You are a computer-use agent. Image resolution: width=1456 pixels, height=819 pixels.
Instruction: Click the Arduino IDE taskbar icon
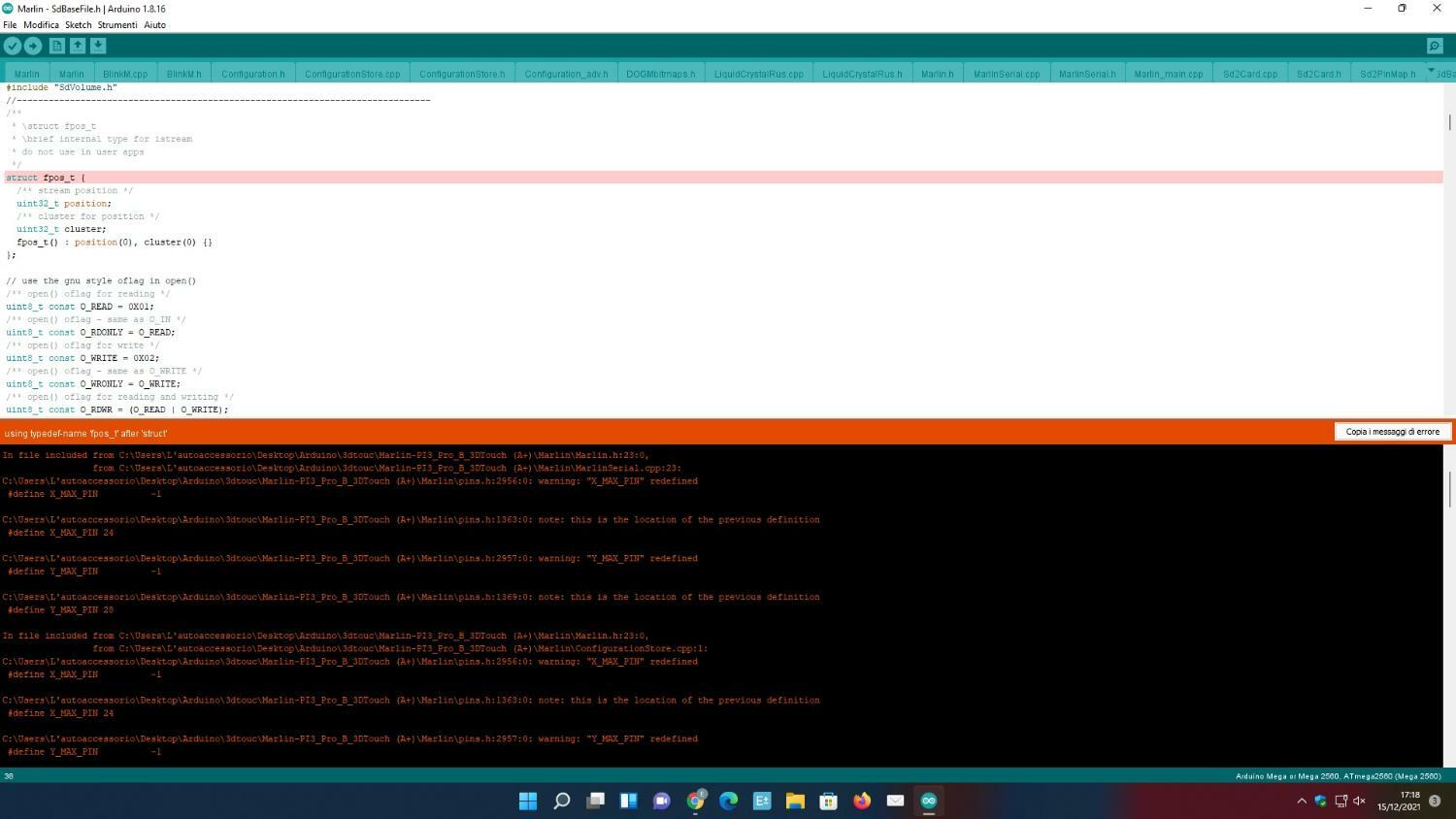point(929,801)
